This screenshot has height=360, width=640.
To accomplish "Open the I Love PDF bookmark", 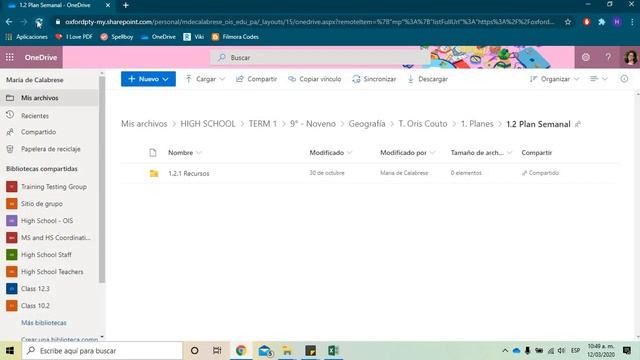I will coord(74,37).
